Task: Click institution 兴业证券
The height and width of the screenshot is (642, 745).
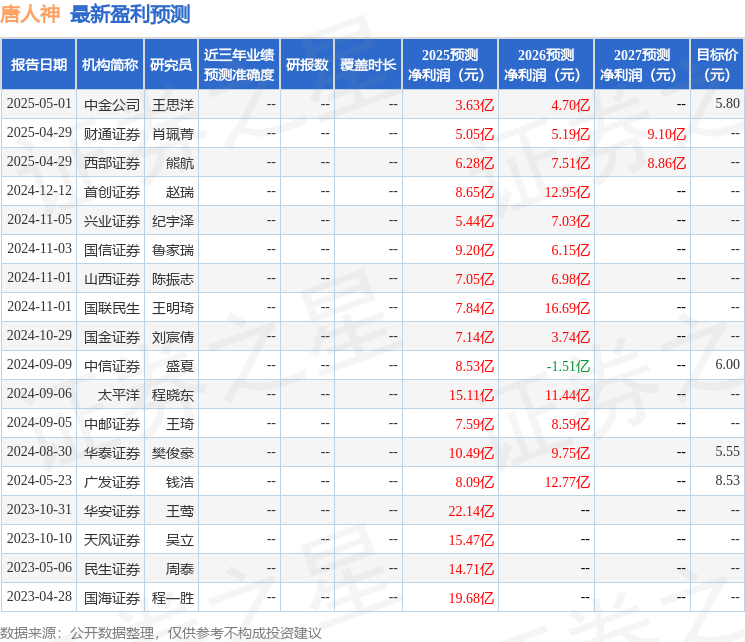Action: click(112, 221)
